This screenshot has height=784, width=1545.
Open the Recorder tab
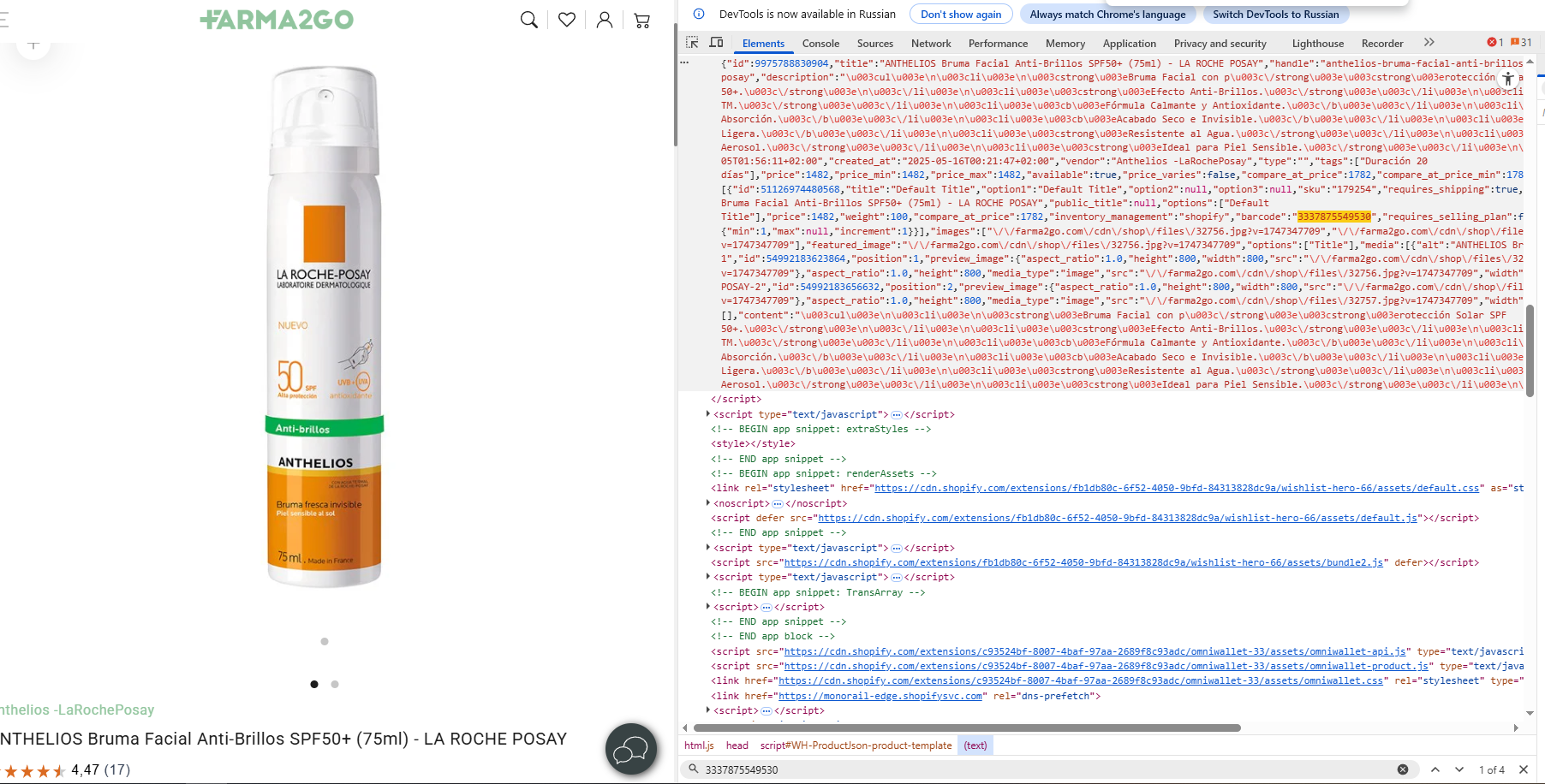[1382, 44]
